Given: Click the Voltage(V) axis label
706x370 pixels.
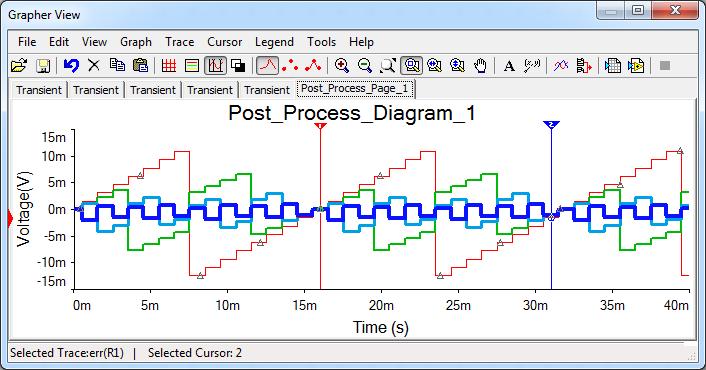Looking at the screenshot, I should 23,209.
